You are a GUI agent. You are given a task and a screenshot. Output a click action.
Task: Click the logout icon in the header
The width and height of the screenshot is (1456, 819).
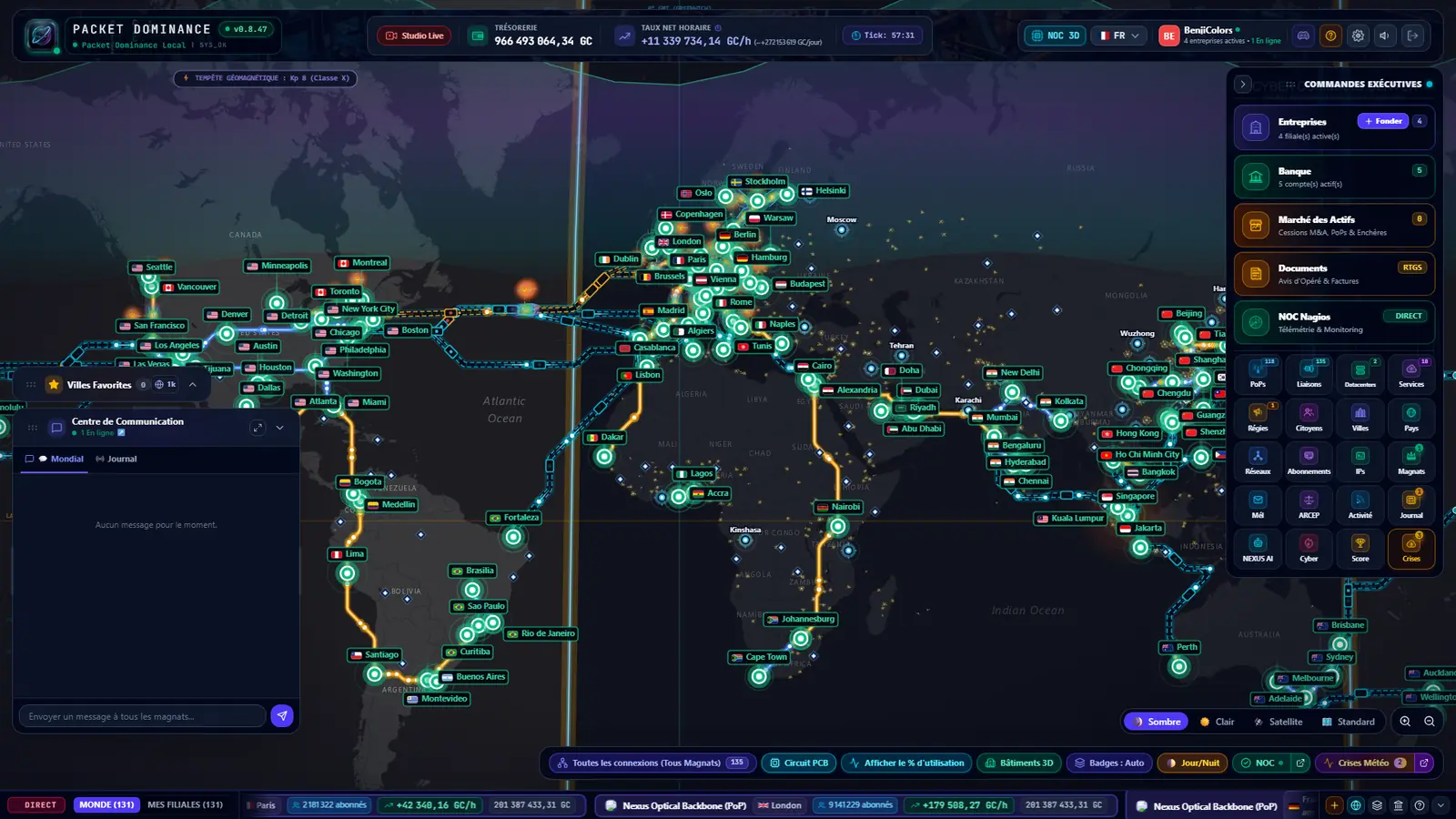1412,35
